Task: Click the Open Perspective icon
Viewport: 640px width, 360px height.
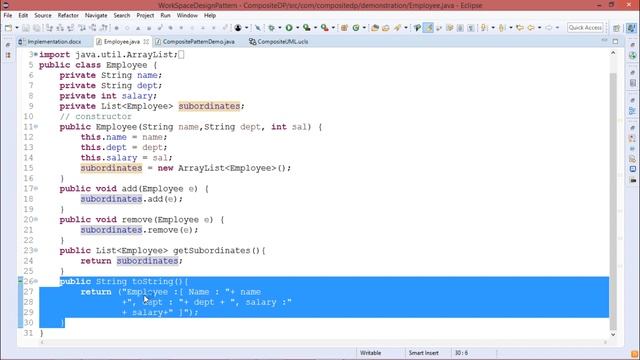Action: pos(617,28)
